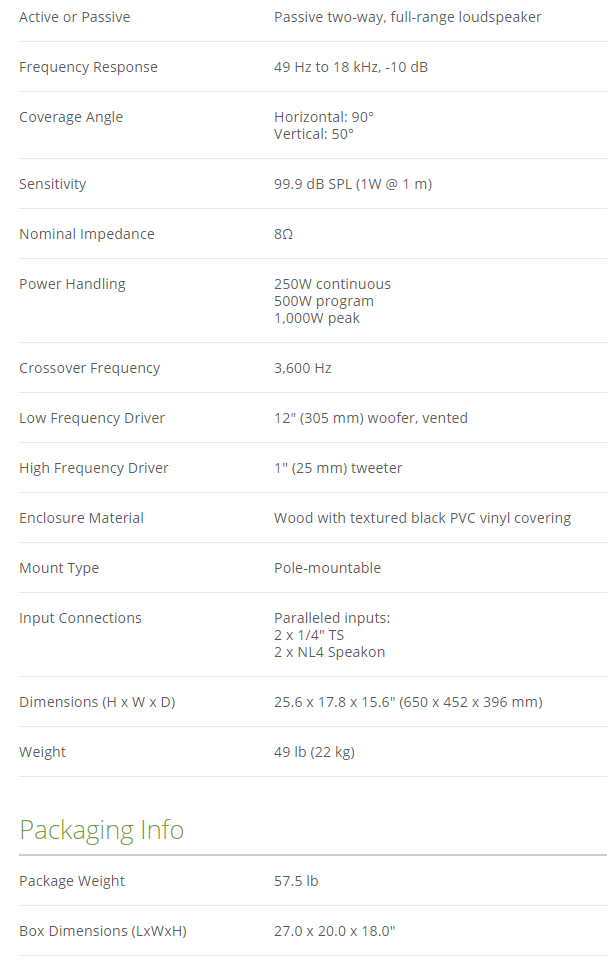Click the Package Weight 57.5 lb value

pos(296,881)
